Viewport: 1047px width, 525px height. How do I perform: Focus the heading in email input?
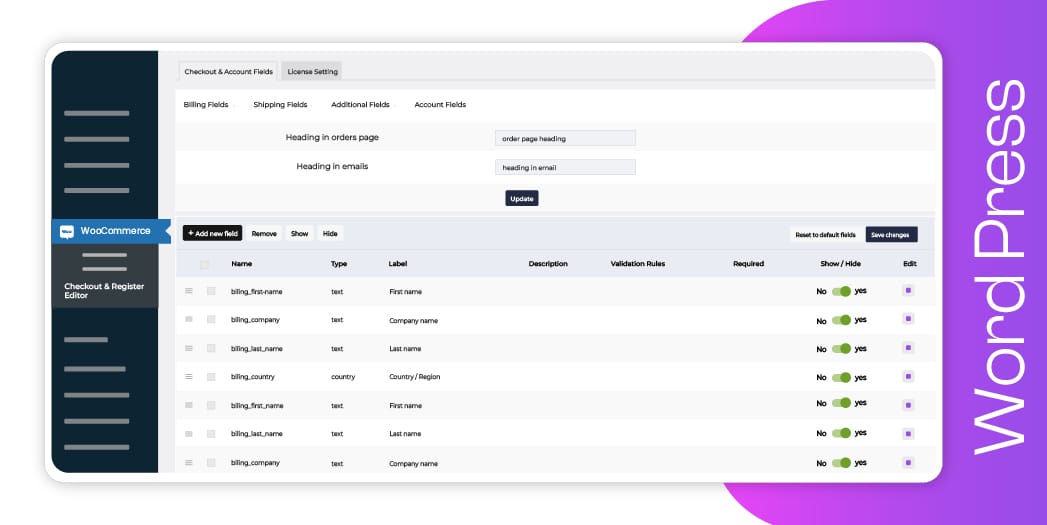(565, 167)
